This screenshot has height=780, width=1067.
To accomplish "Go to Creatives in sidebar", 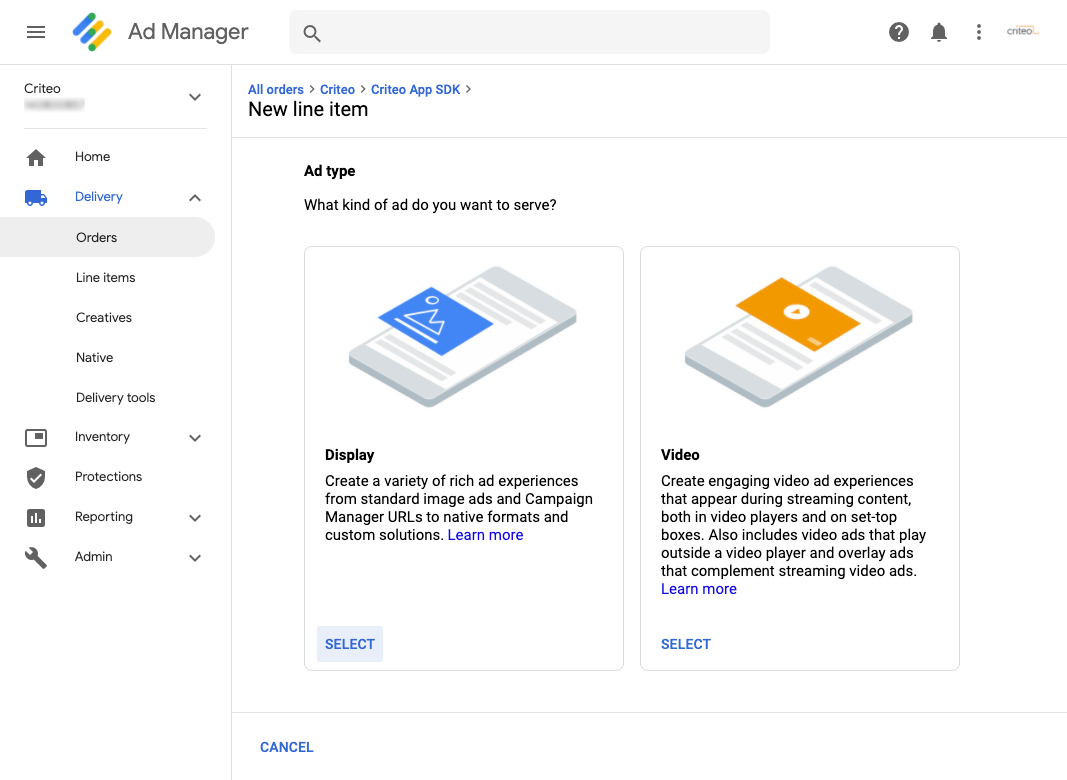I will click(x=104, y=317).
